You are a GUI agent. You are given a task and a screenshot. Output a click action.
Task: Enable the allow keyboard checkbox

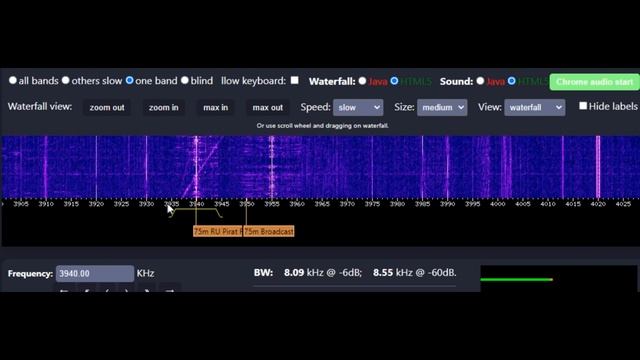[294, 80]
